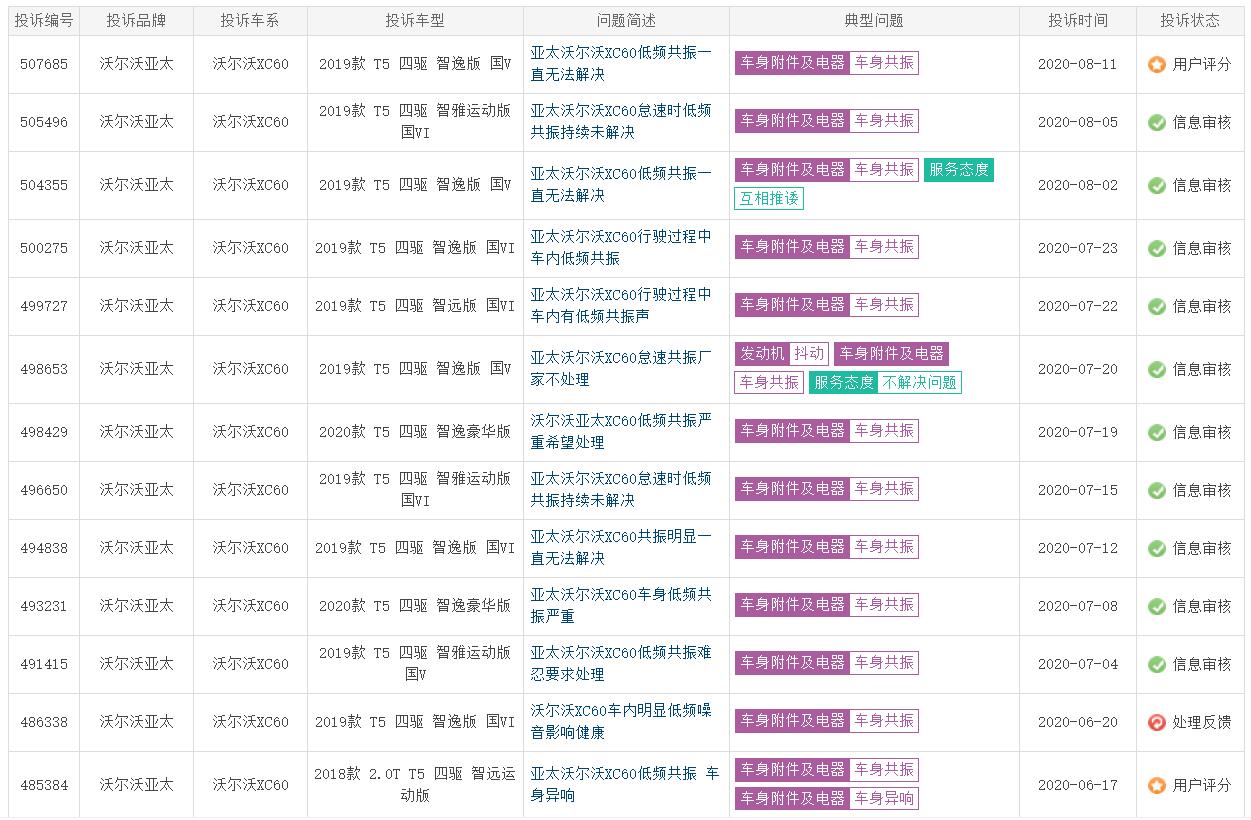The width and height of the screenshot is (1251, 820).
Task: Select the 互相推诿 tag
Action: (x=768, y=198)
